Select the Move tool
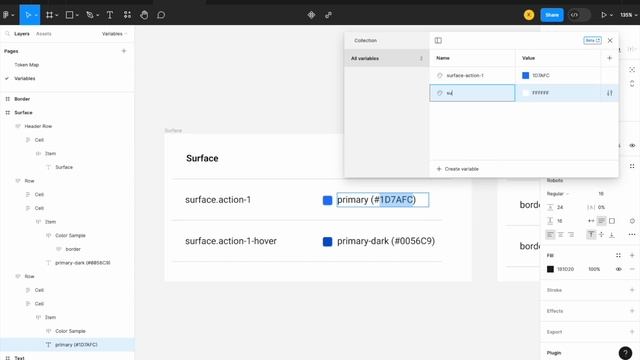 [28, 15]
